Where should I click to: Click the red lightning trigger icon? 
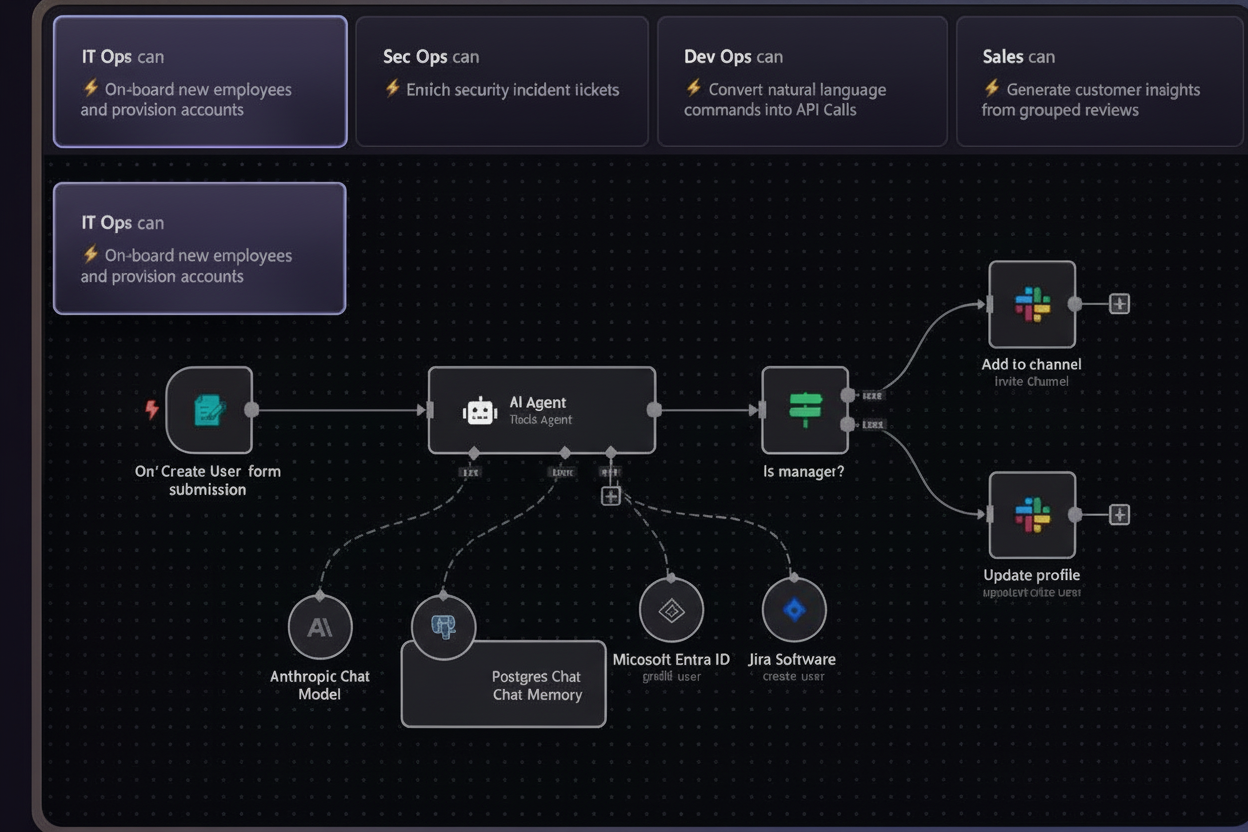(x=152, y=410)
